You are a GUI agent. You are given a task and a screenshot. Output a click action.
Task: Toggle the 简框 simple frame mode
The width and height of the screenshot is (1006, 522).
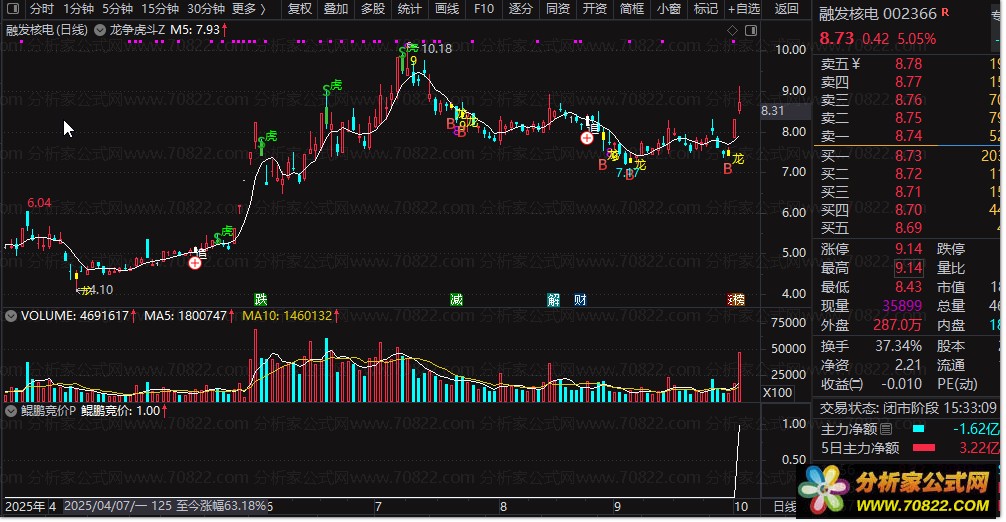(632, 8)
